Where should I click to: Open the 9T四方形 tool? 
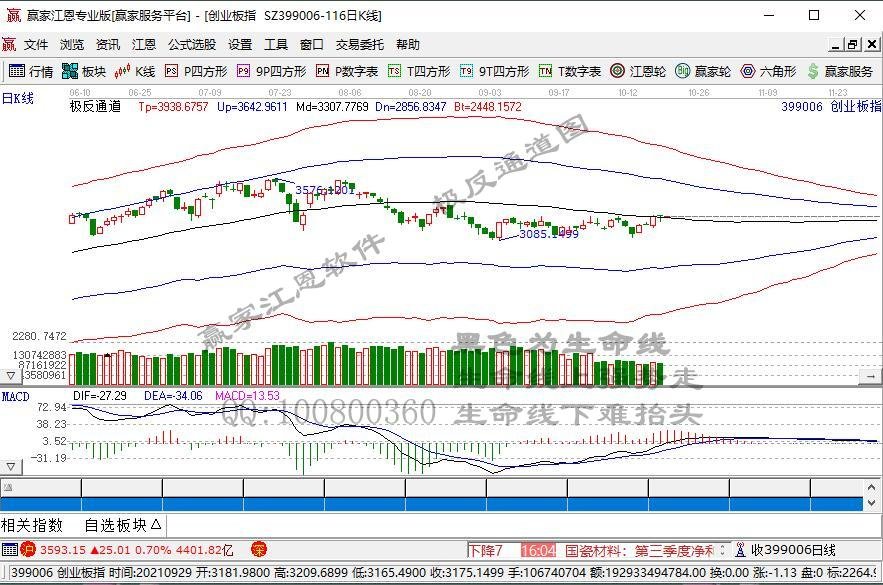494,72
